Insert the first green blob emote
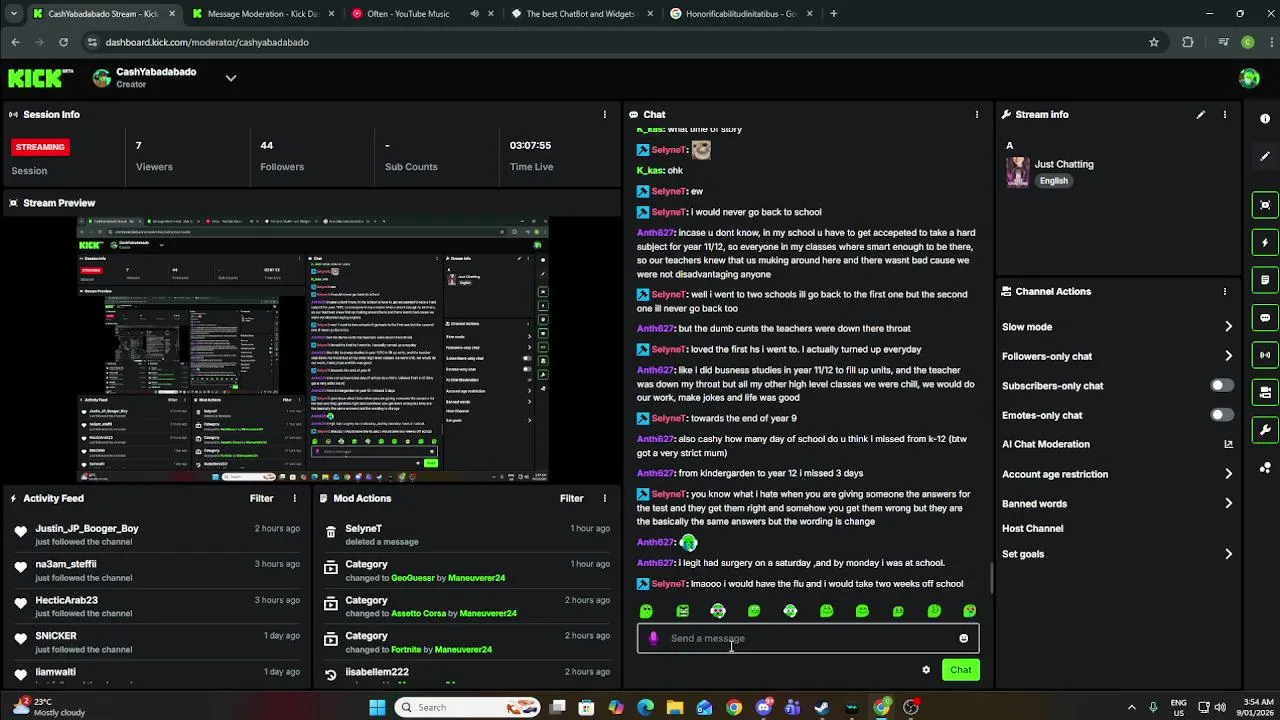Viewport: 1280px width, 720px height. tap(646, 611)
